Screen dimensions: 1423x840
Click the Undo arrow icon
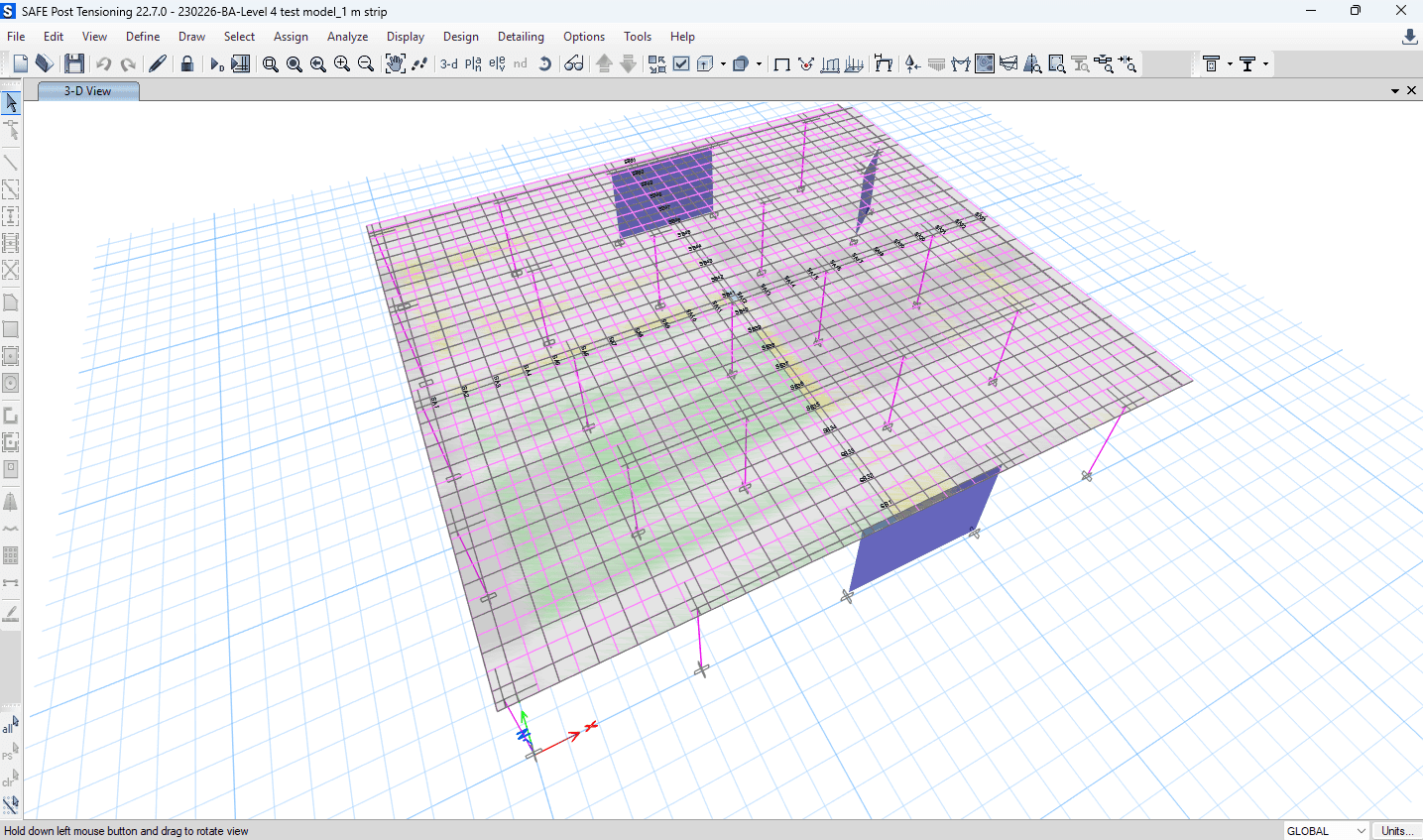tap(103, 63)
